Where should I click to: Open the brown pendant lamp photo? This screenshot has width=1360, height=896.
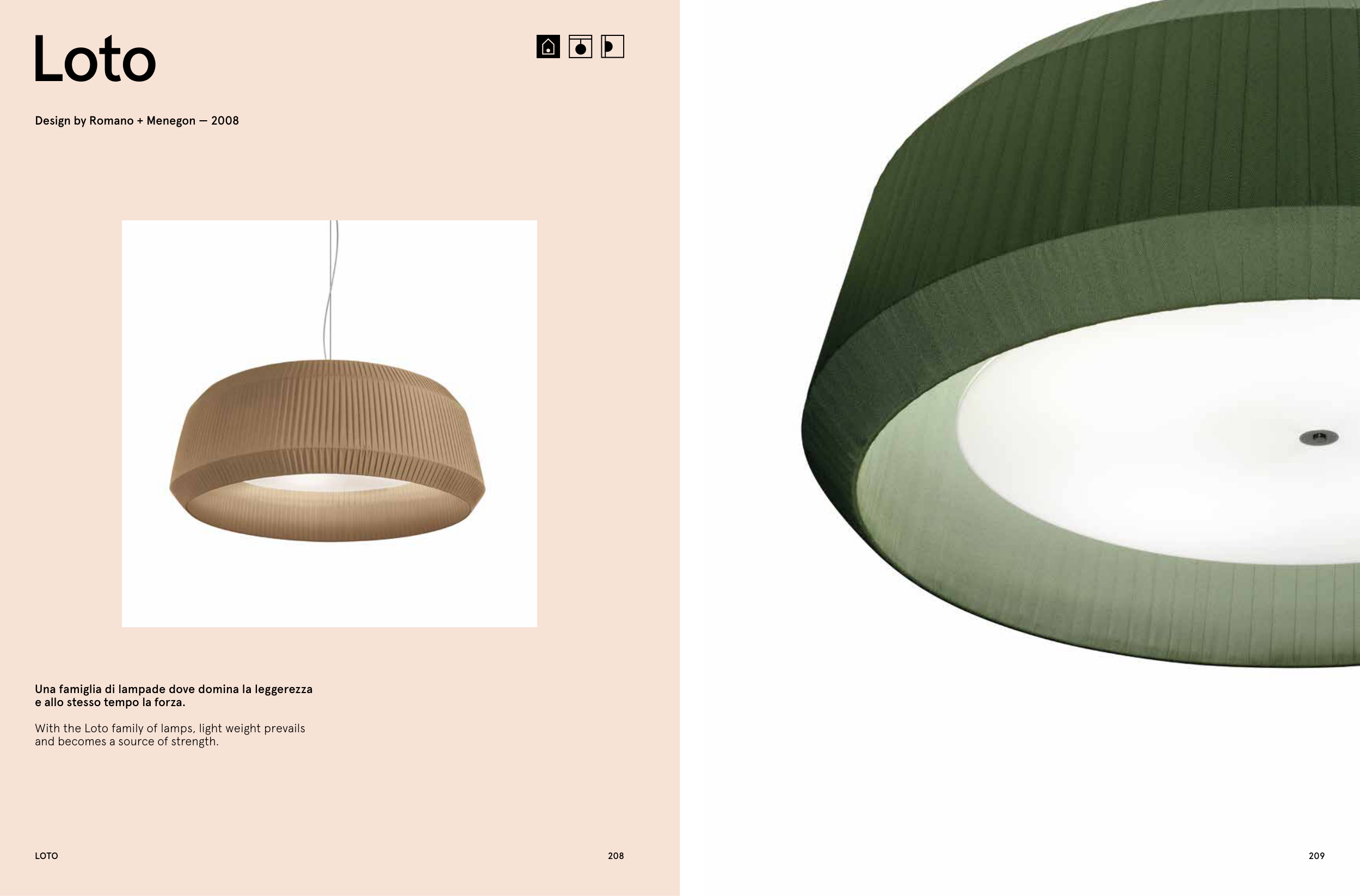point(329,423)
